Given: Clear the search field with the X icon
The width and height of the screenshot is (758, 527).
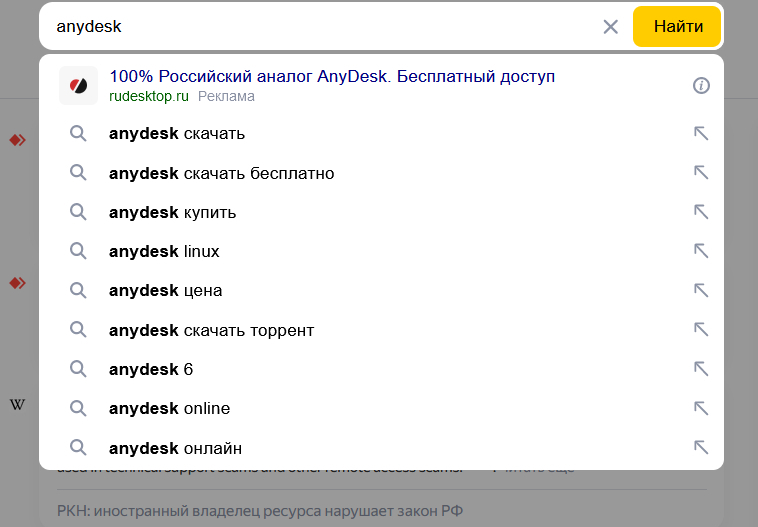Looking at the screenshot, I should [x=611, y=27].
